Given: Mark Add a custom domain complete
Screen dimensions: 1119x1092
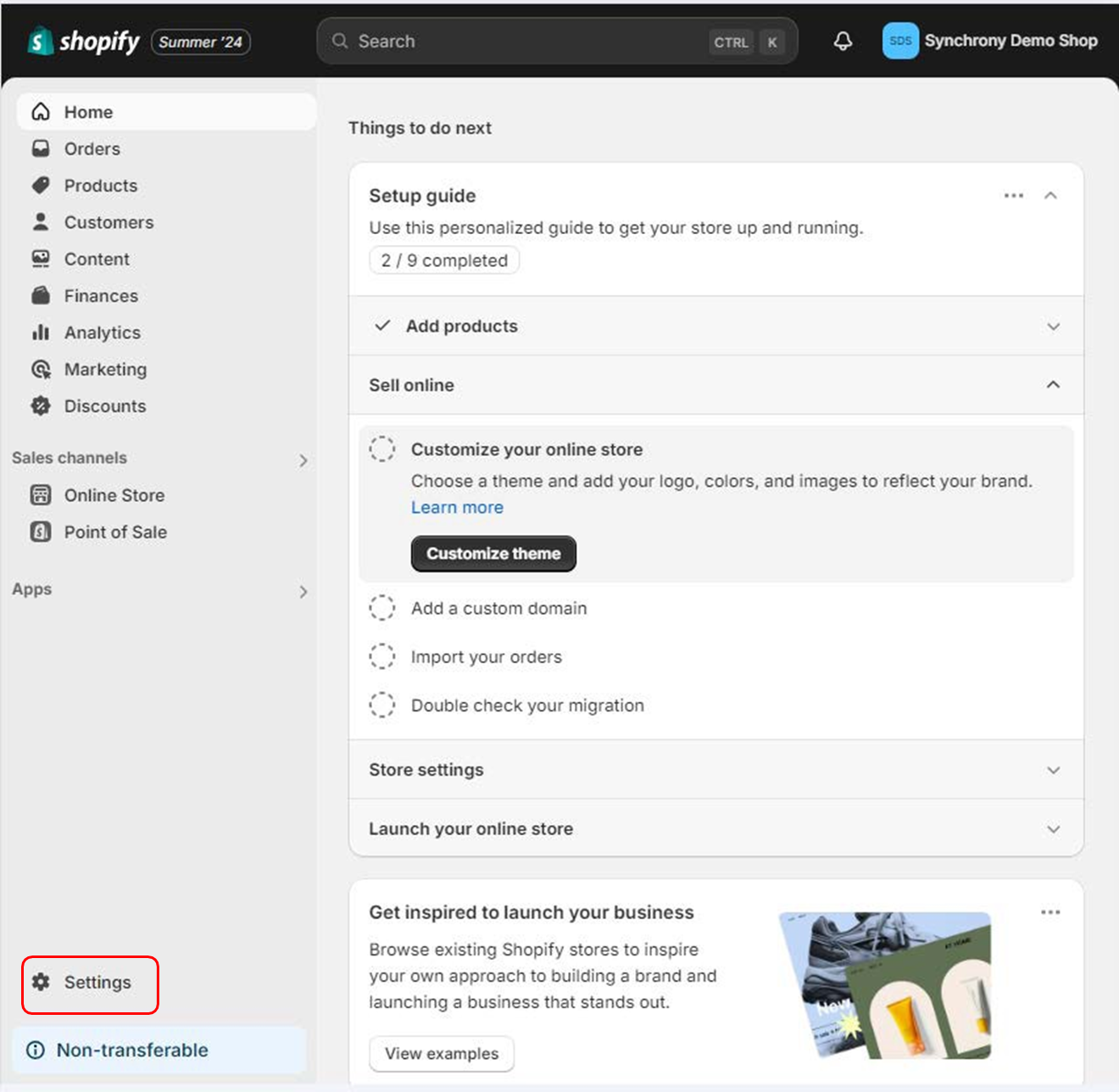Looking at the screenshot, I should 382,608.
